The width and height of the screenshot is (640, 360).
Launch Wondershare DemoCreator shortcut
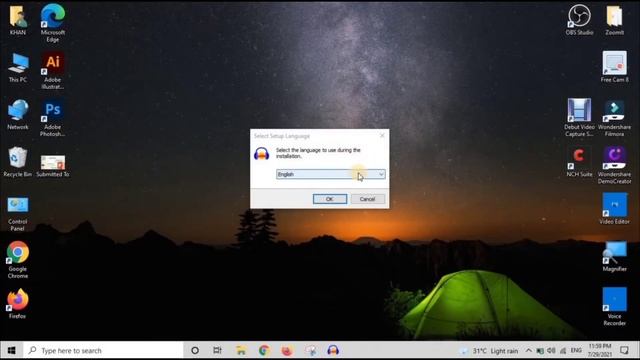click(614, 165)
